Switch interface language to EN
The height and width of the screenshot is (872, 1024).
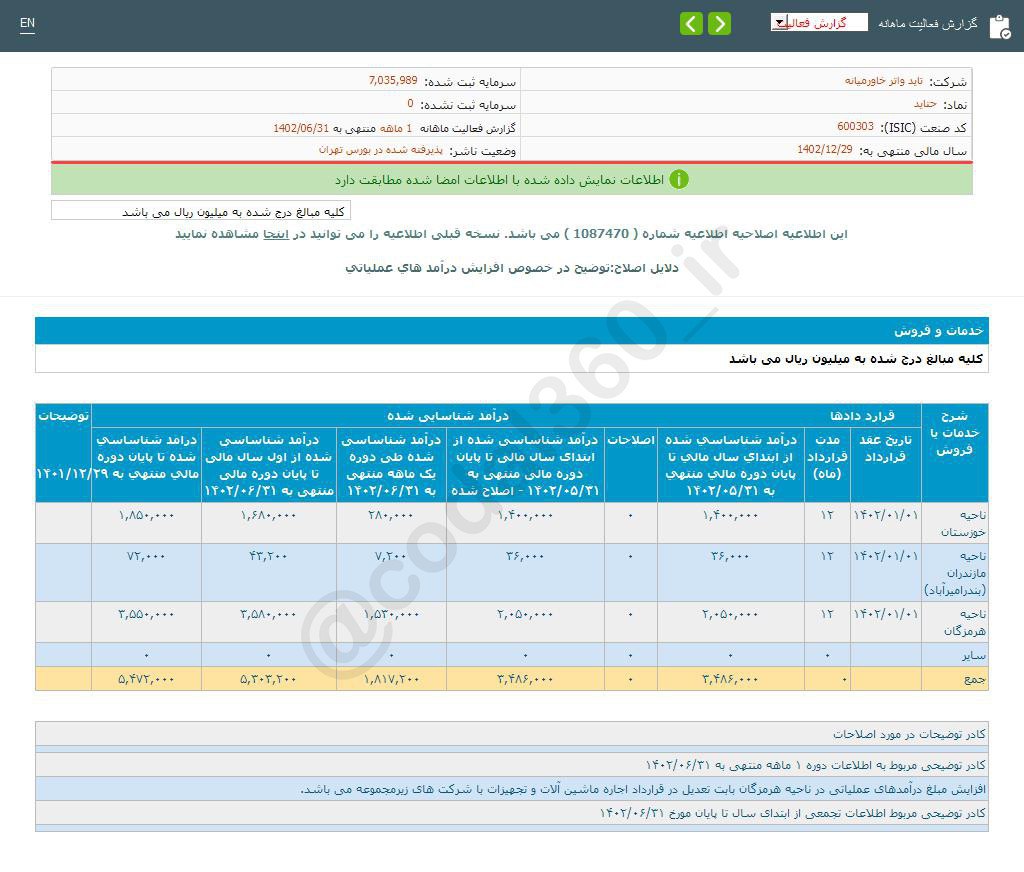[27, 23]
